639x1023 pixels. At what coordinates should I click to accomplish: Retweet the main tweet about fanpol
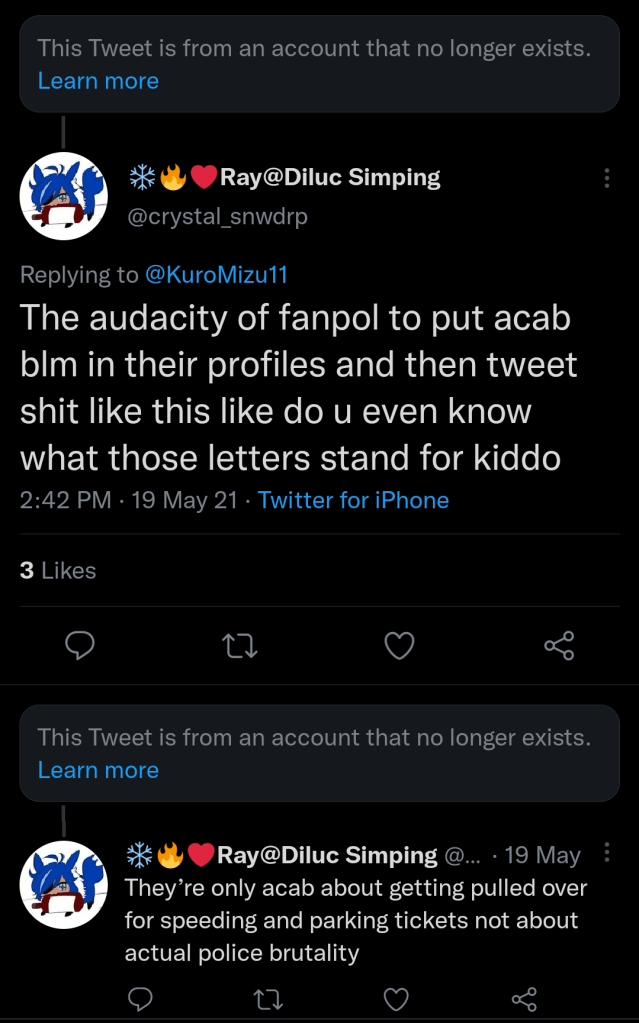coord(240,647)
